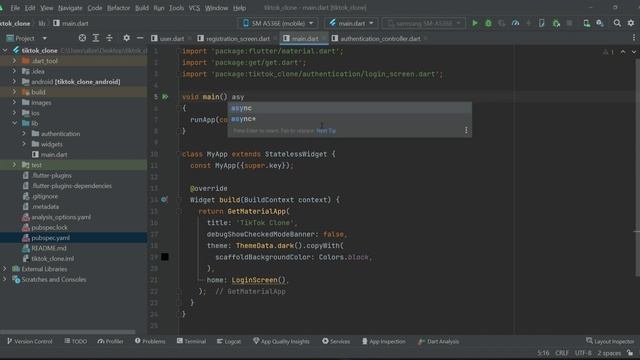Screen dimensions: 640x360
Task: Collapse the tiktok_clone root folder
Action: pyautogui.click(x=5, y=50)
